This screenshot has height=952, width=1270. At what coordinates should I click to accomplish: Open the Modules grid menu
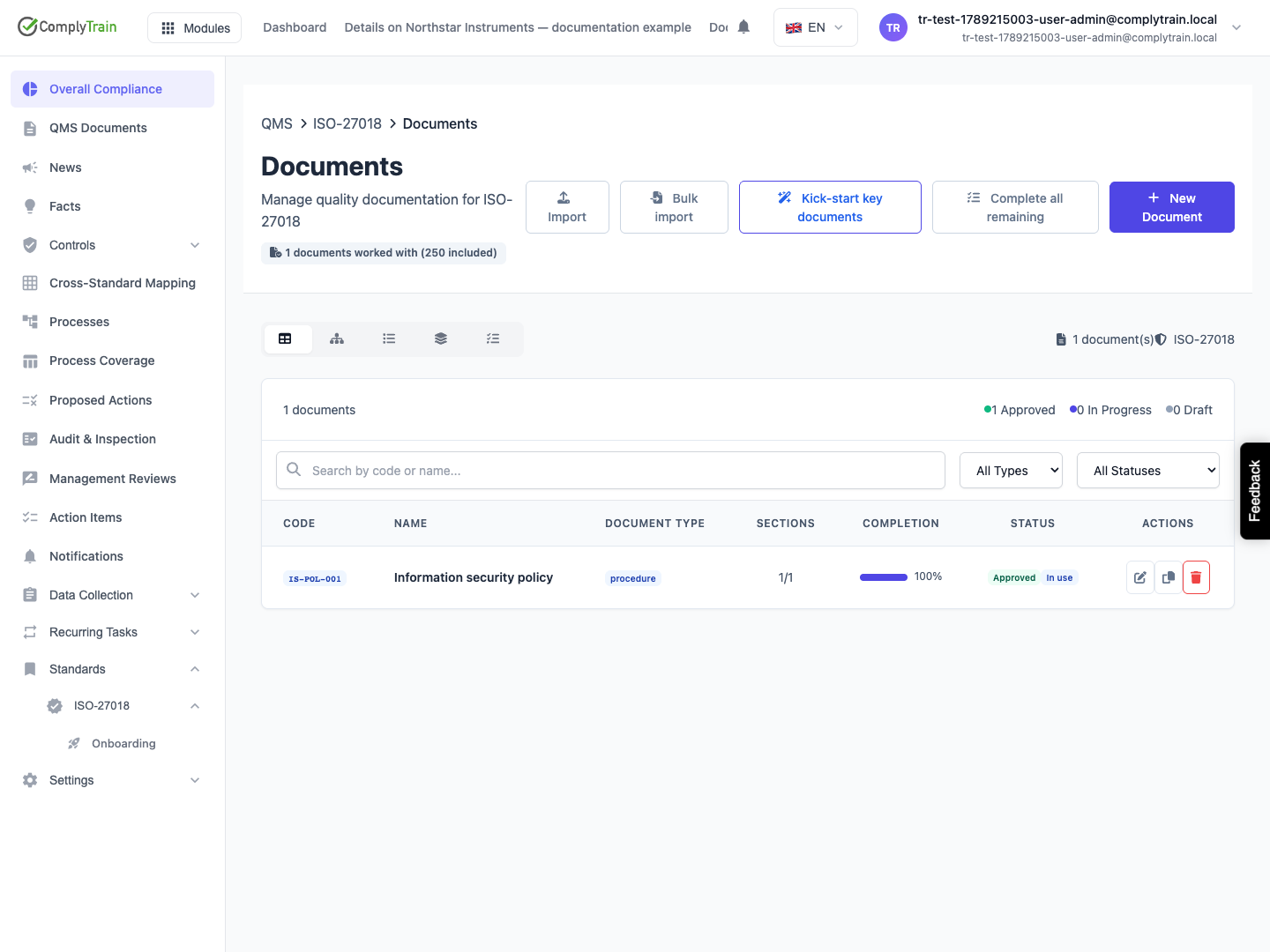pyautogui.click(x=195, y=28)
